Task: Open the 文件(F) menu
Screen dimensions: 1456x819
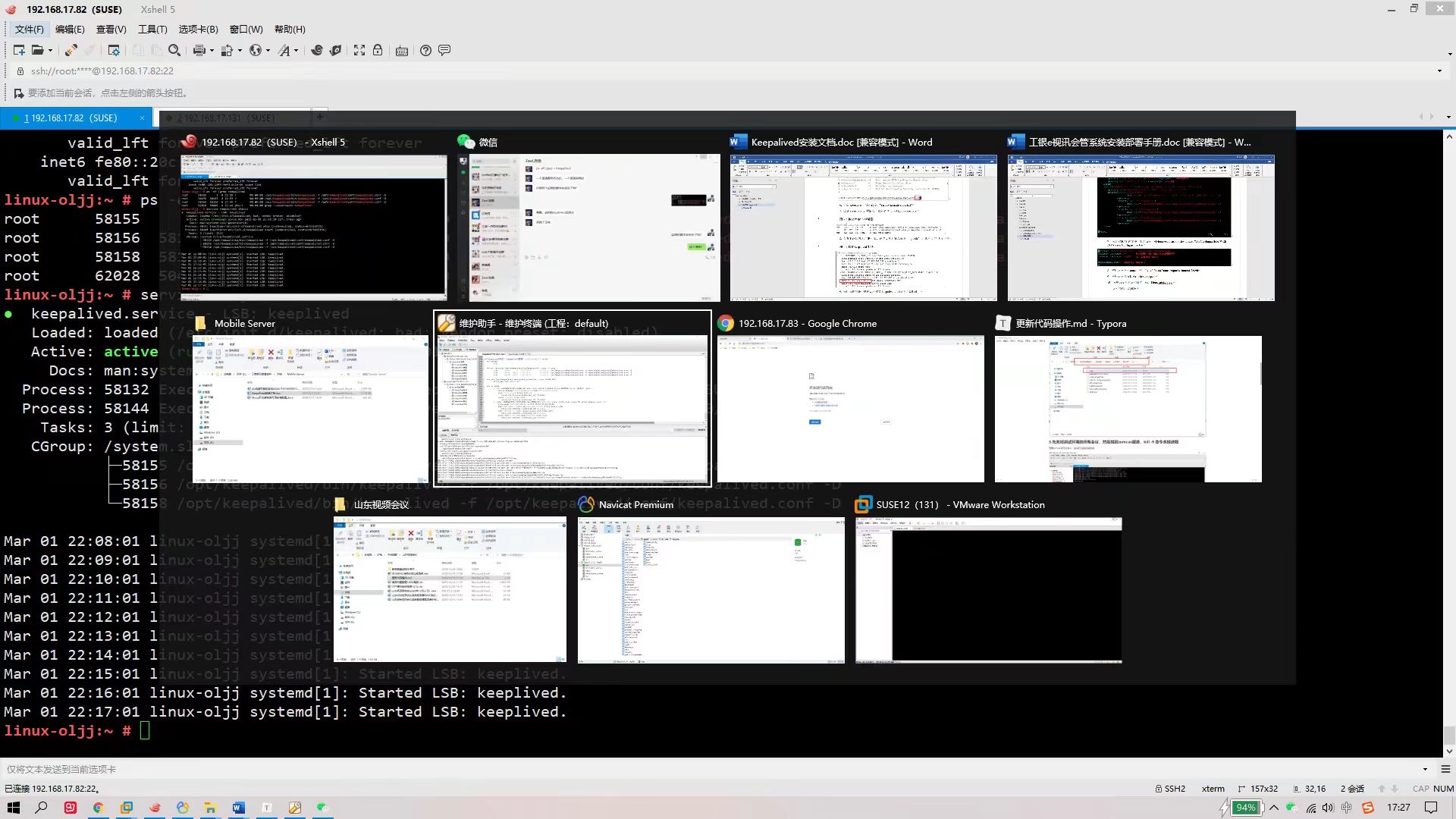Action: tap(30, 29)
